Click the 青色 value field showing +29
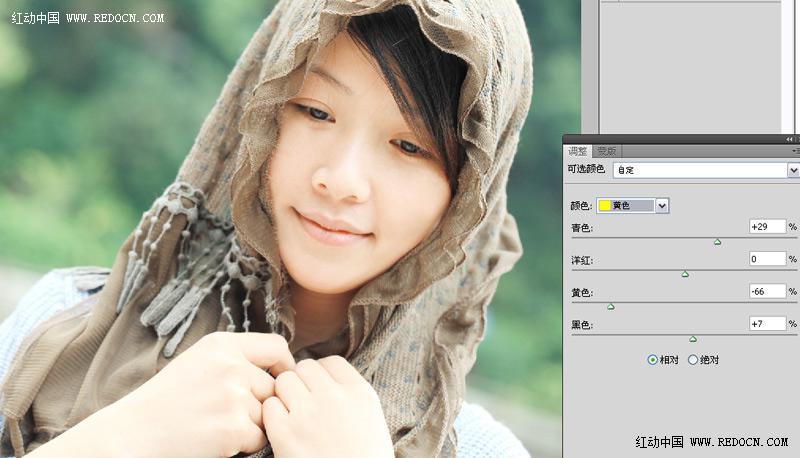The image size is (800, 458). (767, 226)
